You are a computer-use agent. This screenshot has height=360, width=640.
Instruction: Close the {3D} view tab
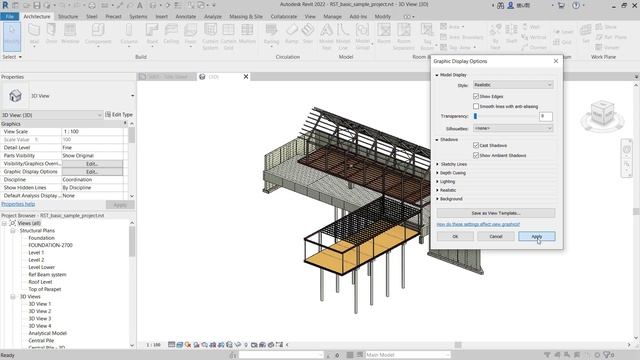click(246, 77)
